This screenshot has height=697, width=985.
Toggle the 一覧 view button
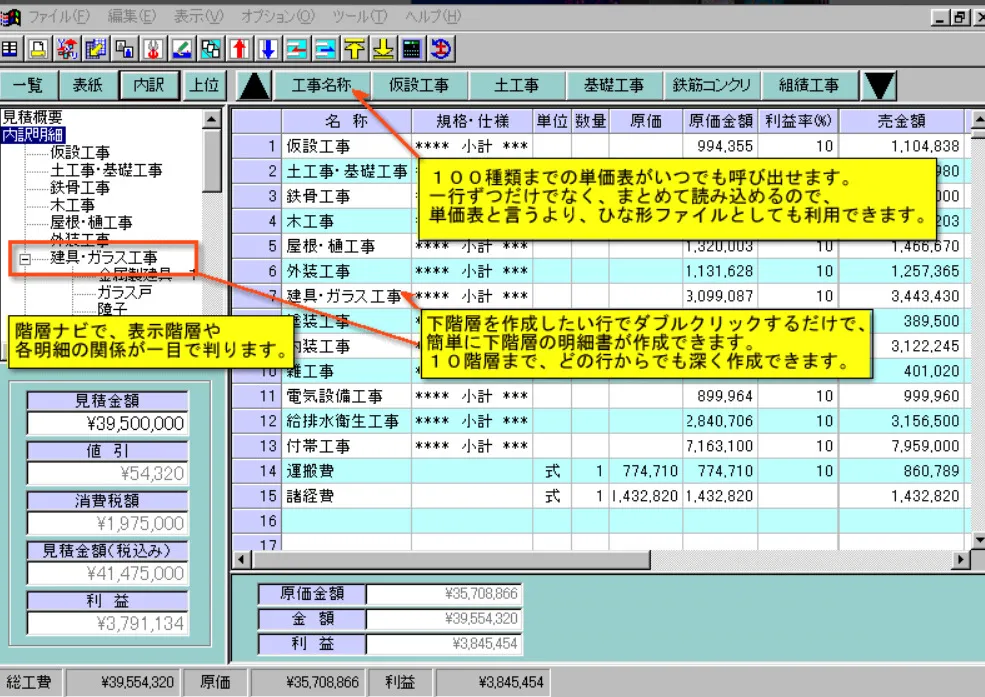point(28,86)
